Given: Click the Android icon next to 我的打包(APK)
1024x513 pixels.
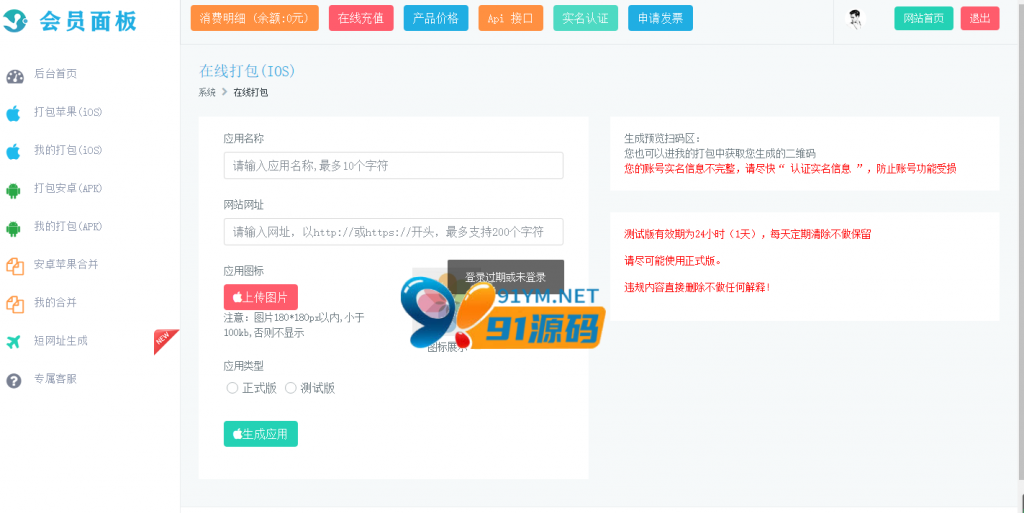Looking at the screenshot, I should click(x=13, y=228).
